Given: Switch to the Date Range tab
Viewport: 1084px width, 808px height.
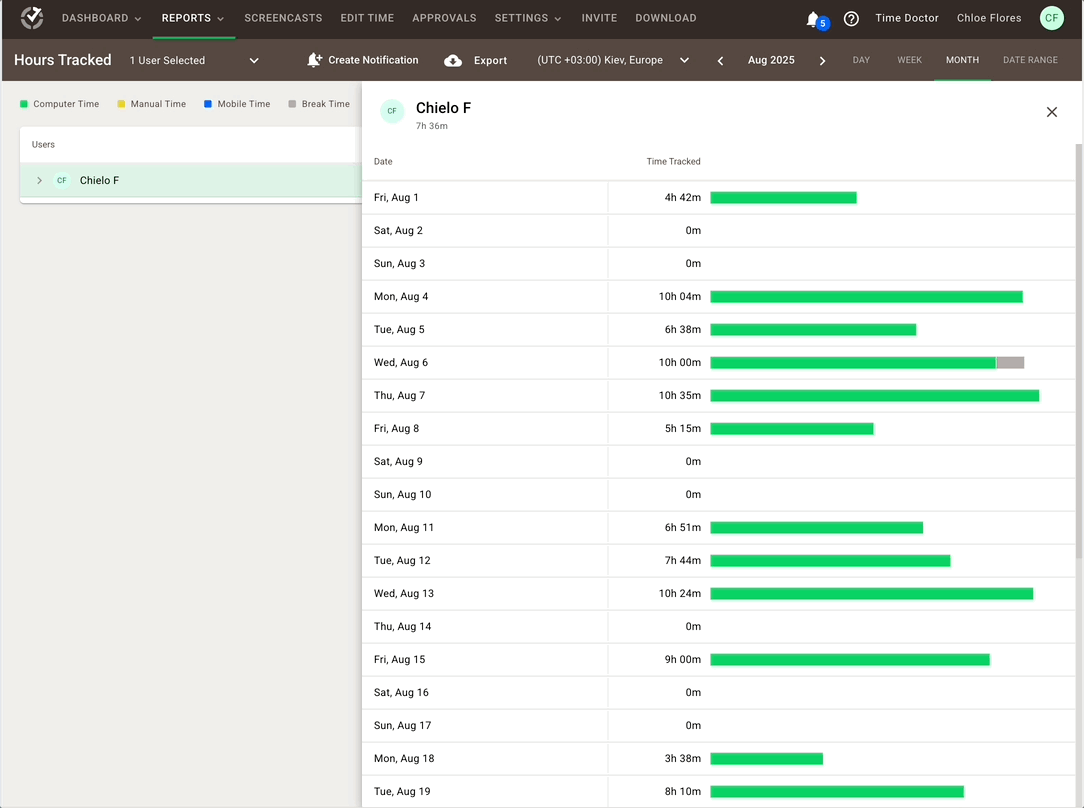Looking at the screenshot, I should coord(1030,60).
